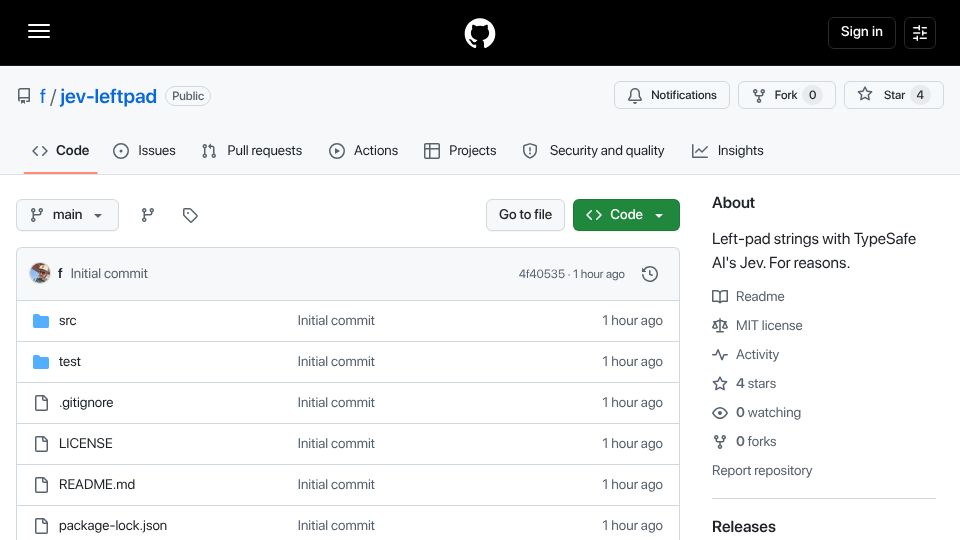Viewport: 960px width, 540px height.
Task: Open owner profile link 'f'
Action: (43, 96)
